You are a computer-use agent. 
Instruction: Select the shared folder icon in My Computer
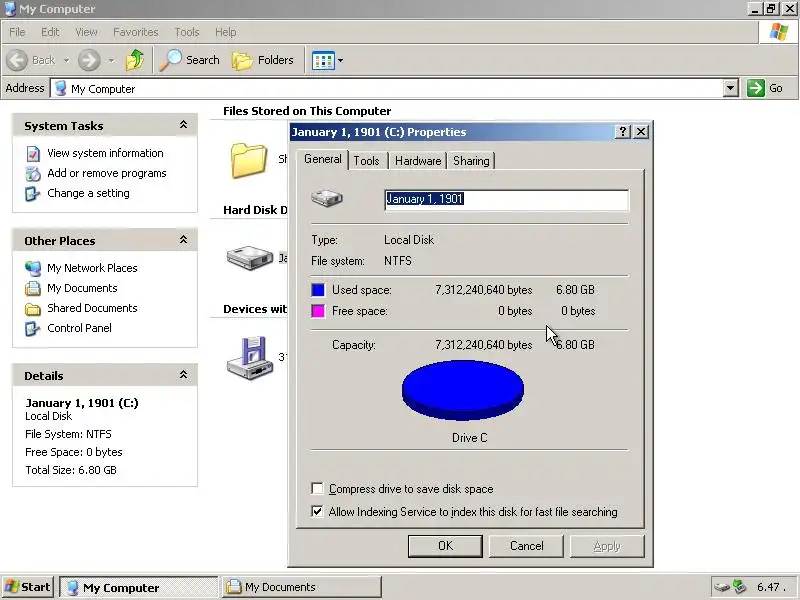coord(249,160)
